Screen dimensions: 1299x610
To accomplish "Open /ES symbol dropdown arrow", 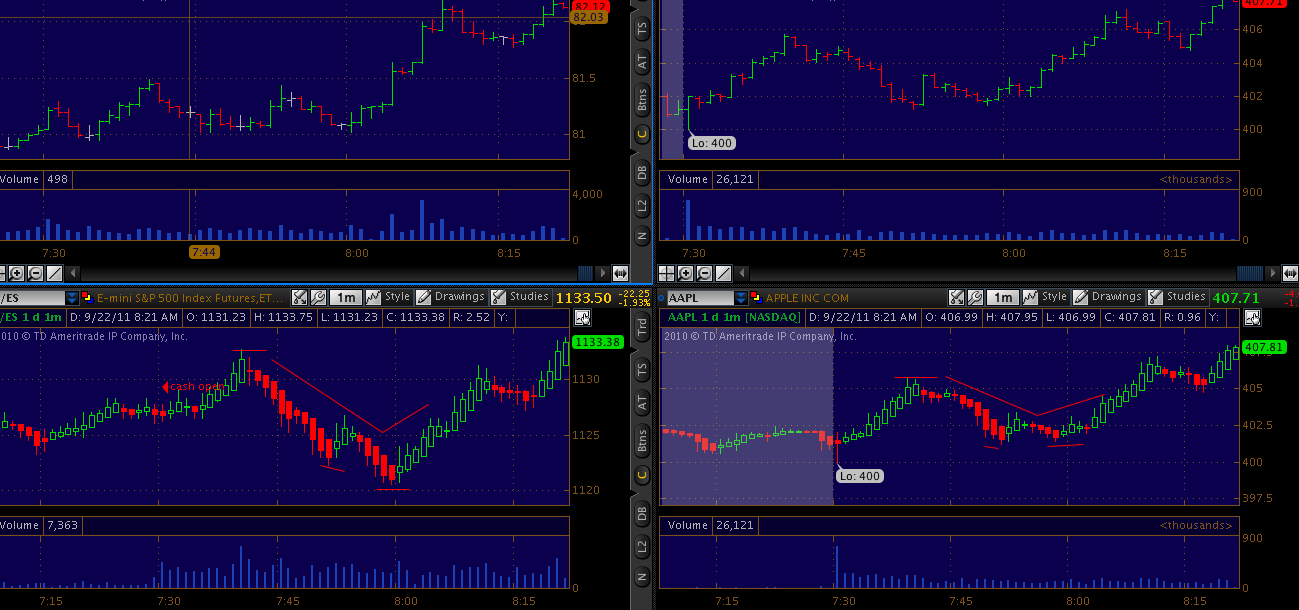I will [x=72, y=298].
